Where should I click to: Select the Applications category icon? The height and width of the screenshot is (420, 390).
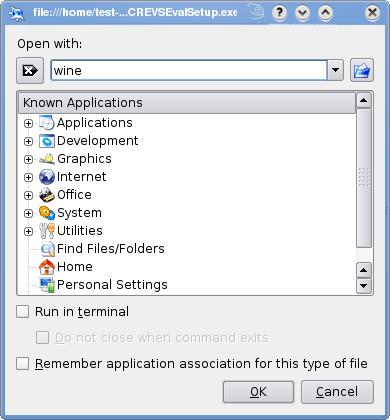pyautogui.click(x=47, y=123)
